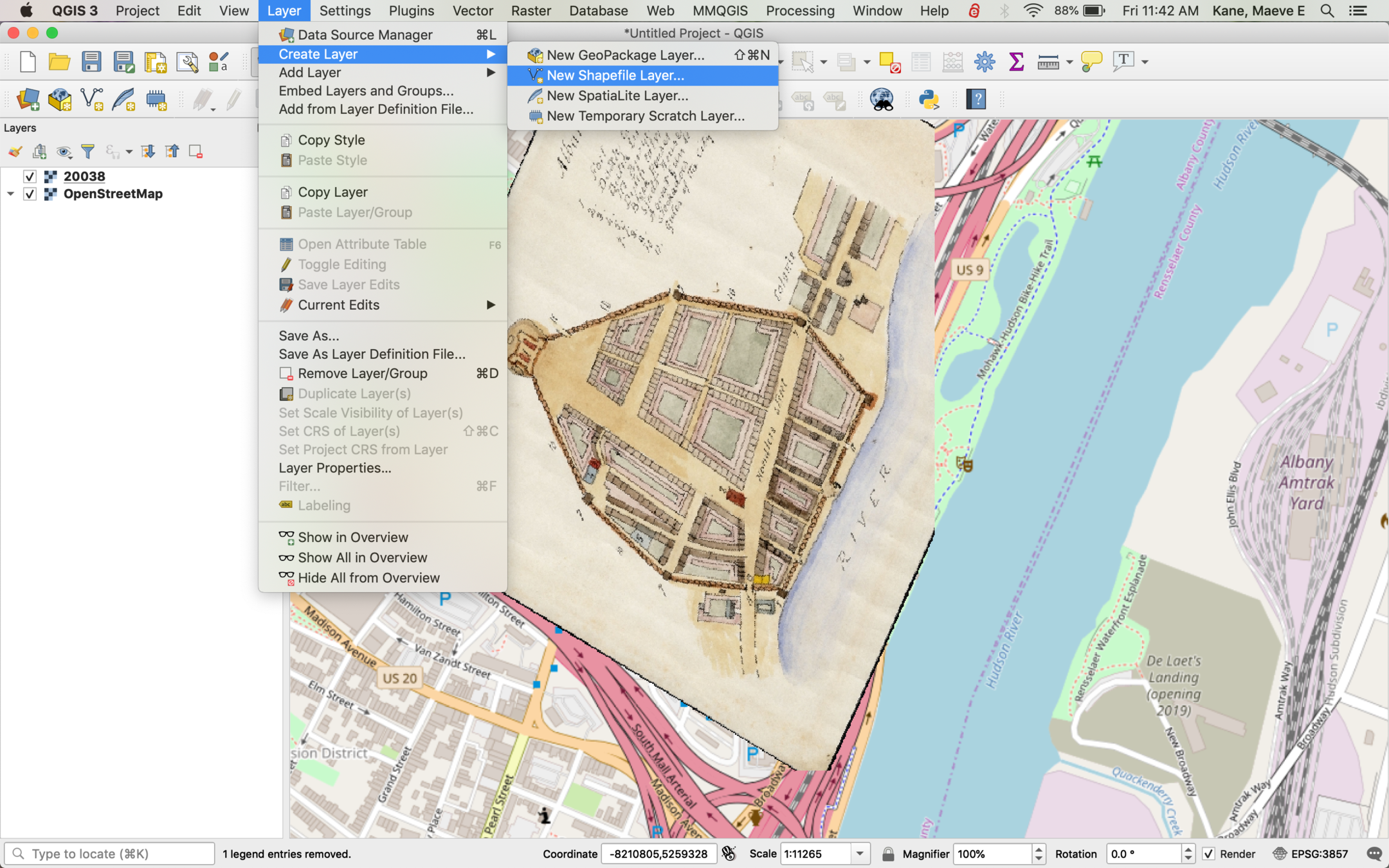
Task: Select New Shapefile Layer menu item
Action: pyautogui.click(x=615, y=75)
